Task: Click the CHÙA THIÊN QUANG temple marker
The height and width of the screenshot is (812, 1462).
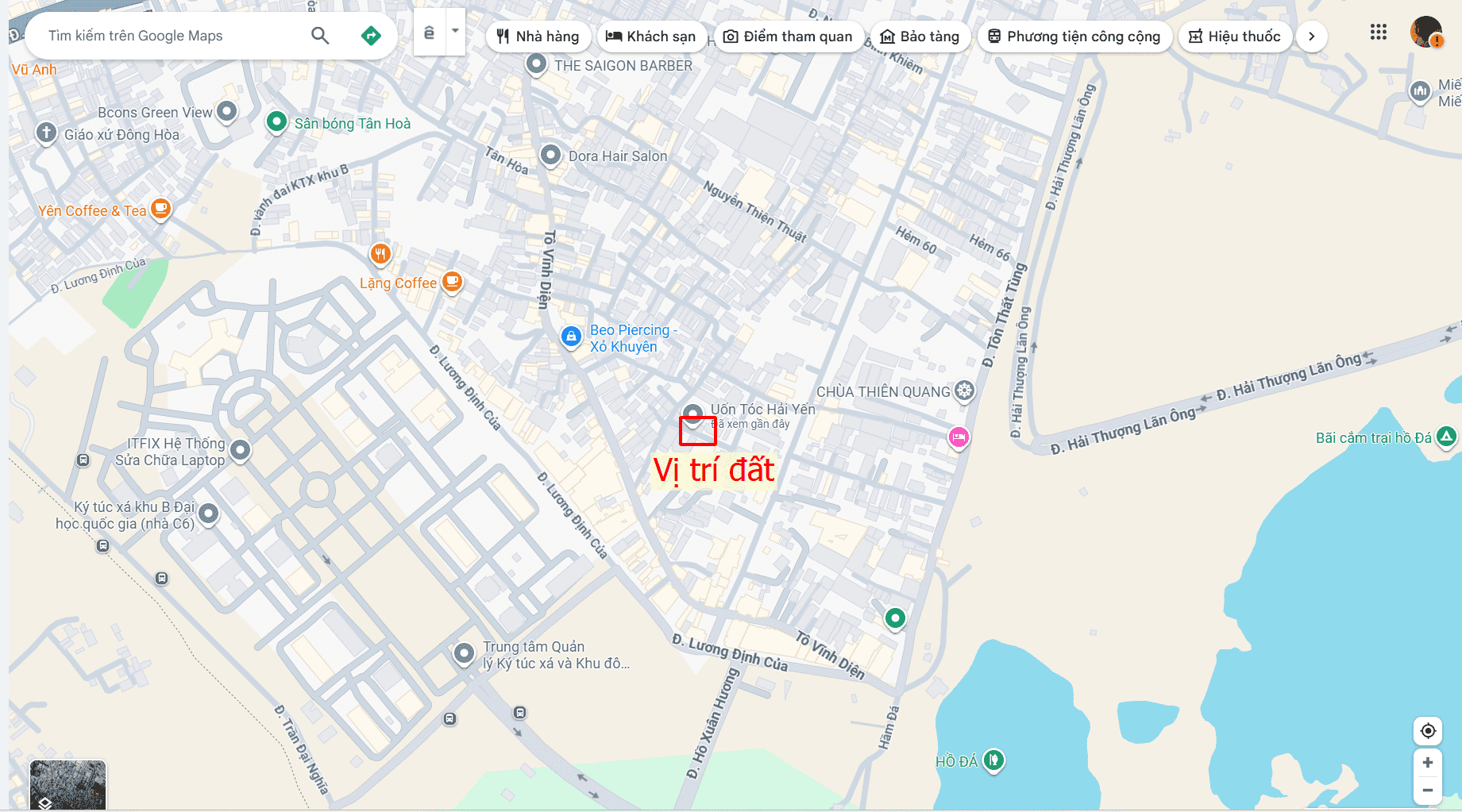Action: pyautogui.click(x=965, y=391)
